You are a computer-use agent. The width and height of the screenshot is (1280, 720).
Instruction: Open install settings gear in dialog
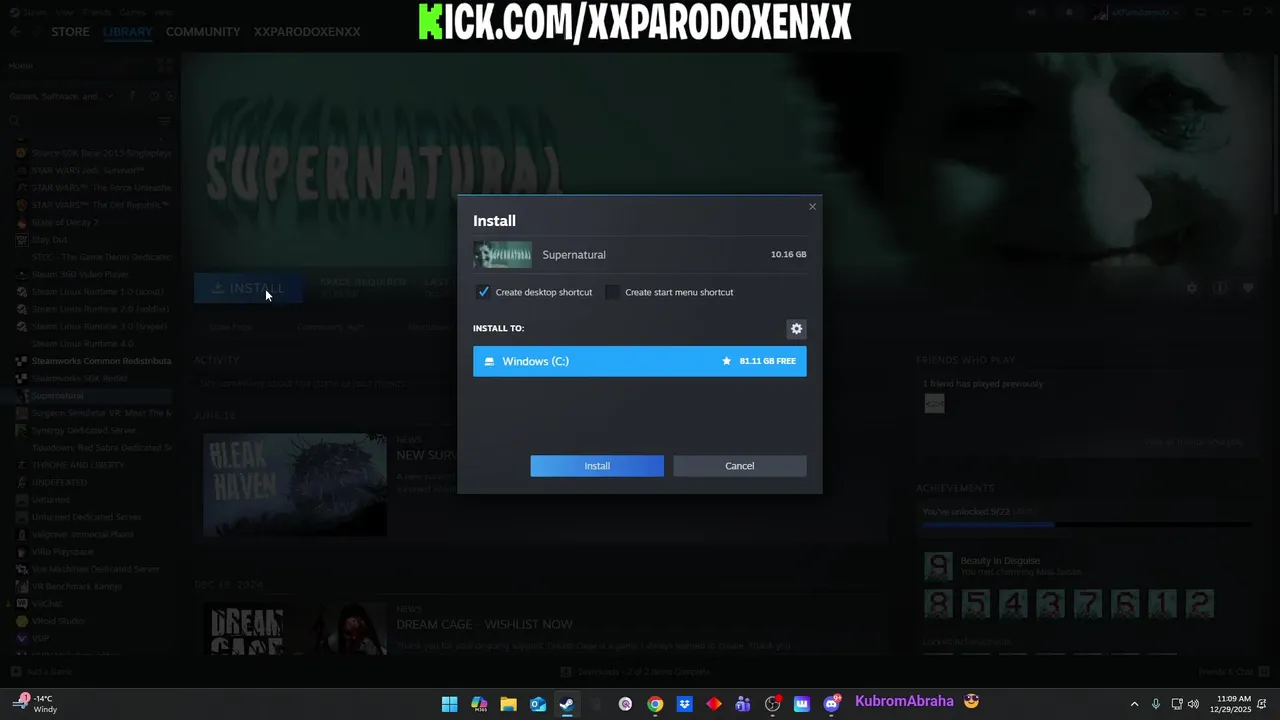[797, 329]
